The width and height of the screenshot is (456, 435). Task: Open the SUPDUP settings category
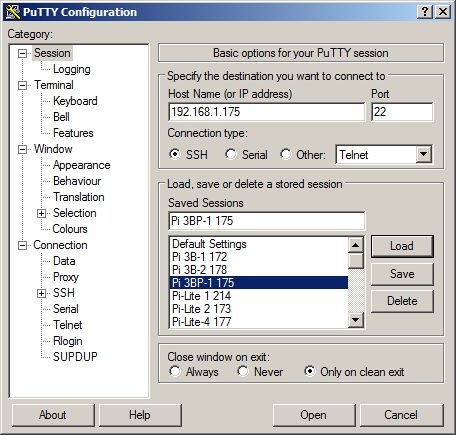75,357
